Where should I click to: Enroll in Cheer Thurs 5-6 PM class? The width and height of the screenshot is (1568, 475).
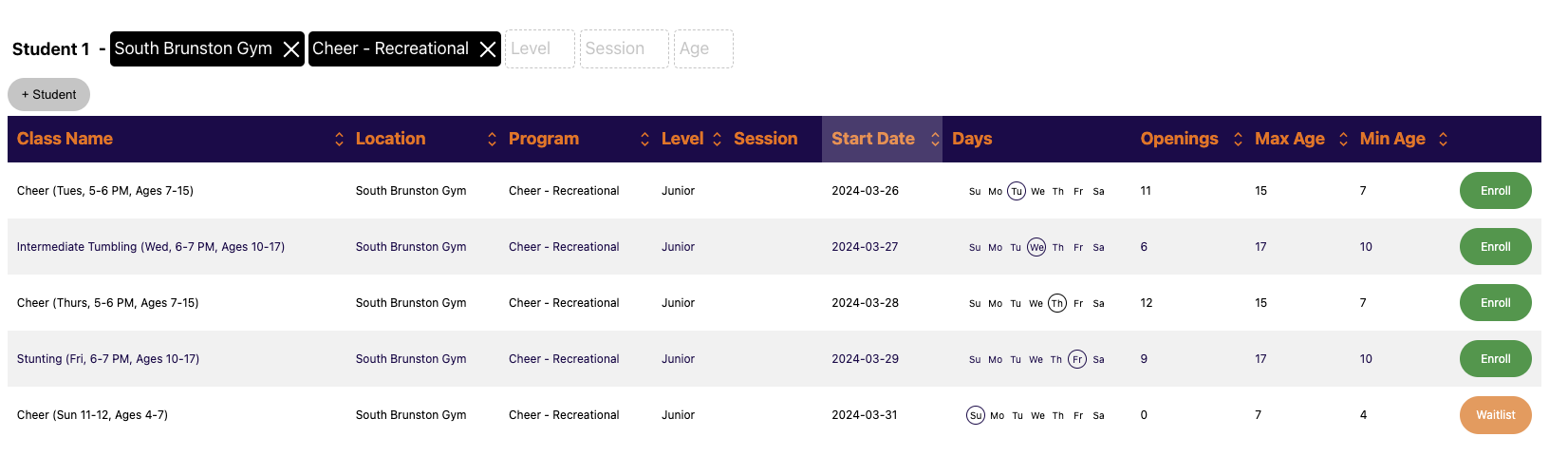(x=1495, y=303)
